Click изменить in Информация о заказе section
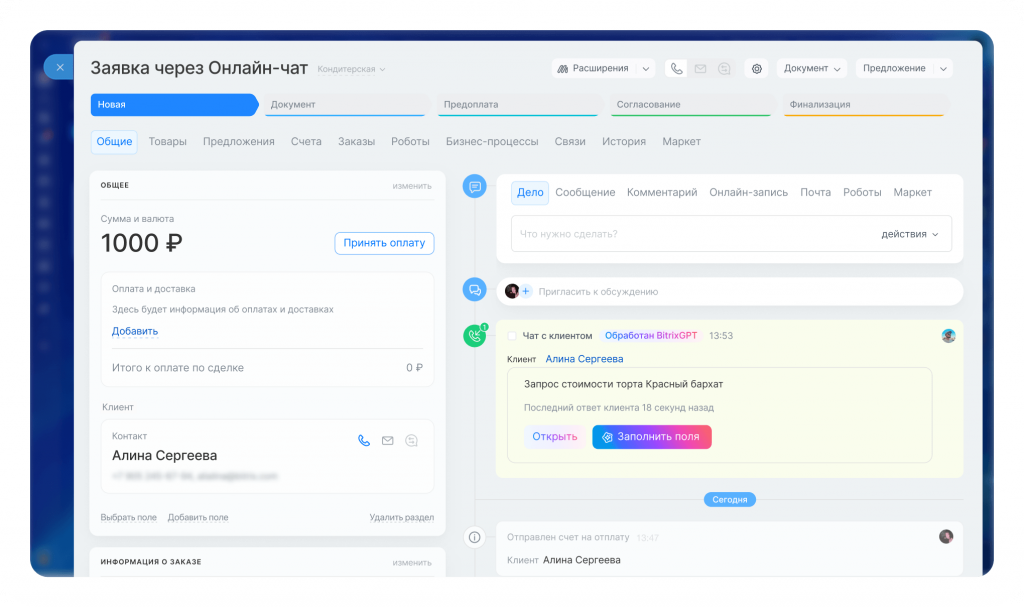The height and width of the screenshot is (607, 1024). point(411,563)
